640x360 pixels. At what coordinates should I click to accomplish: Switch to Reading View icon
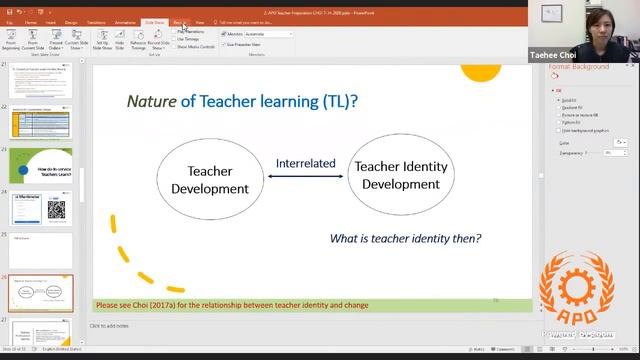click(x=552, y=349)
